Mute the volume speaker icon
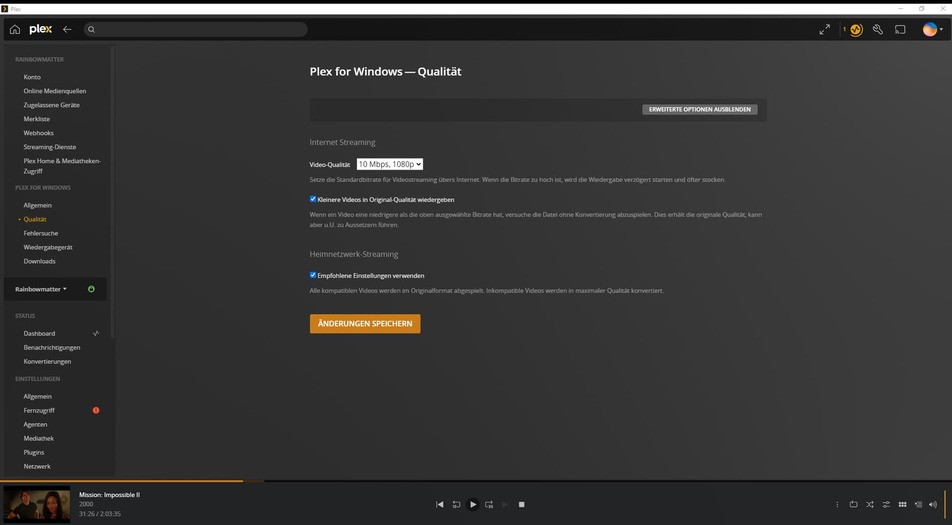 (933, 504)
